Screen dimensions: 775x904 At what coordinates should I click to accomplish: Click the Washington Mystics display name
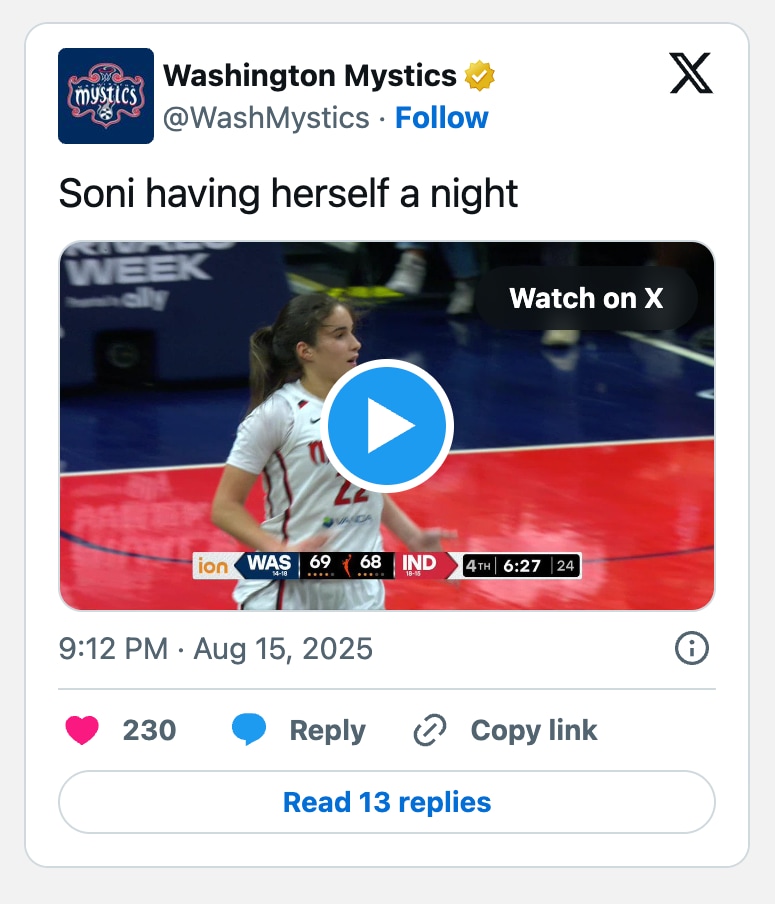310,75
